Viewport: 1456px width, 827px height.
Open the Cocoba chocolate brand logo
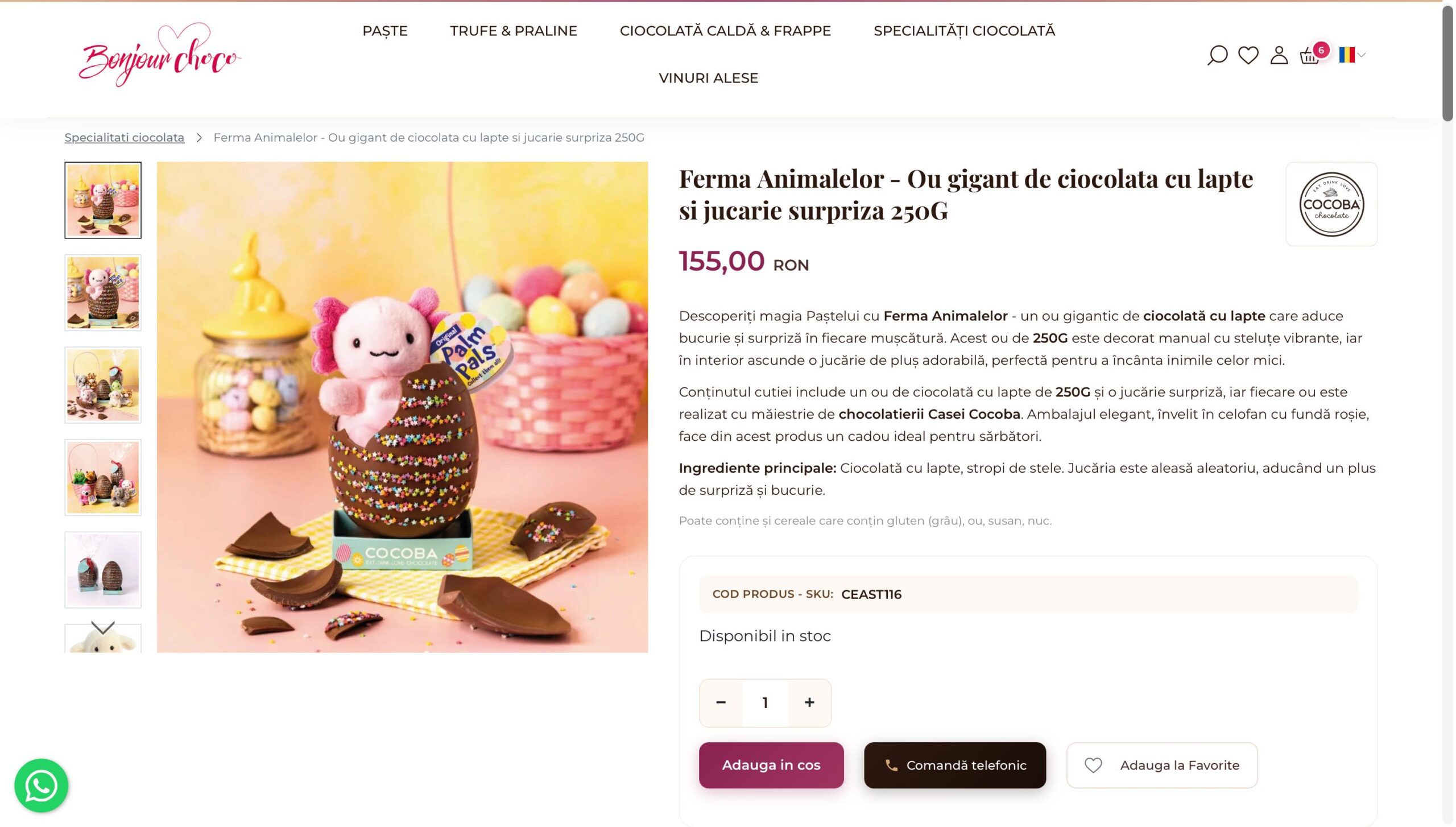click(x=1332, y=204)
